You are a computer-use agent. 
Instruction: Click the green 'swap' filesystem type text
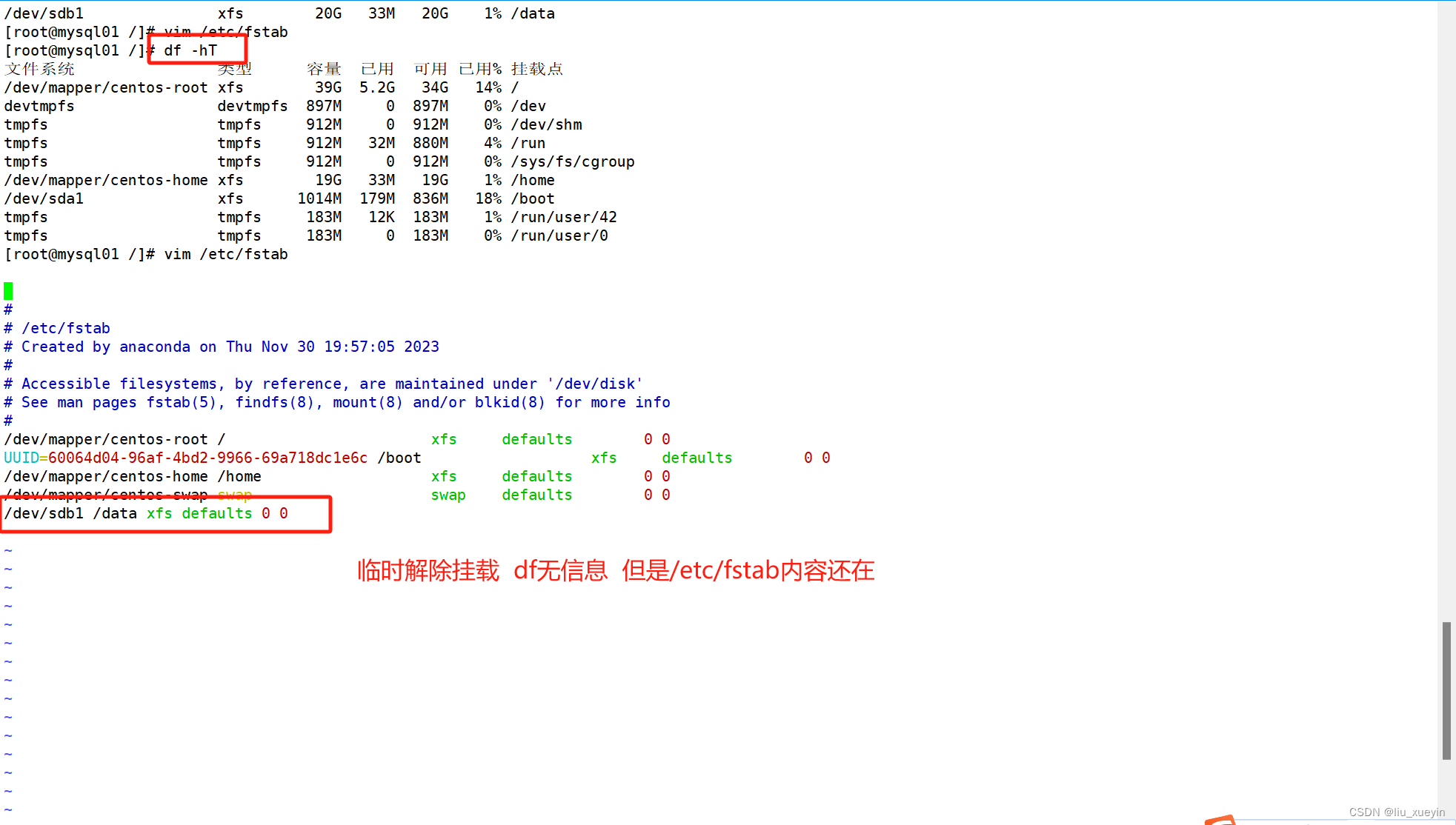(x=448, y=495)
